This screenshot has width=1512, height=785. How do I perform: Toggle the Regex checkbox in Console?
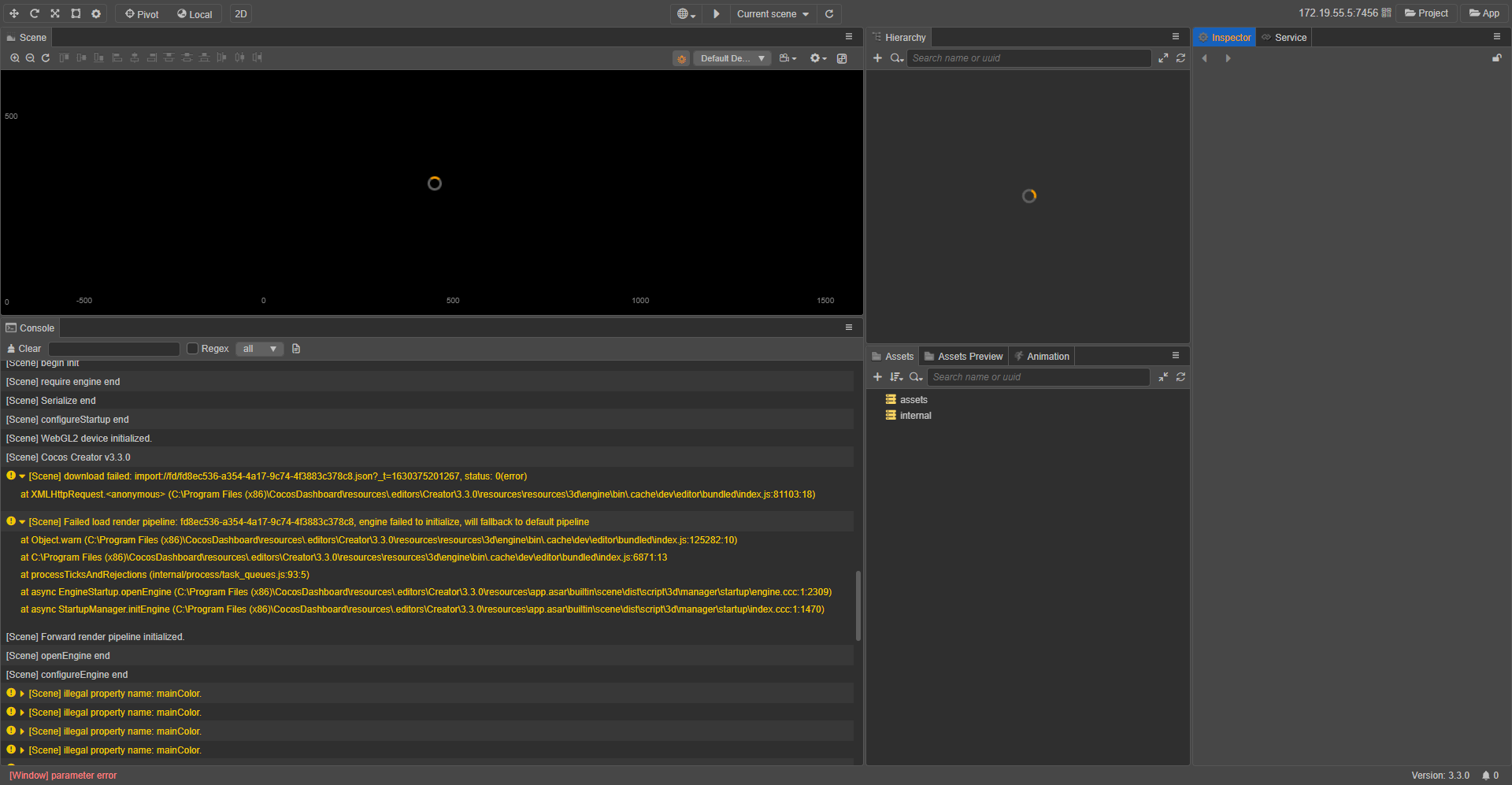click(192, 349)
